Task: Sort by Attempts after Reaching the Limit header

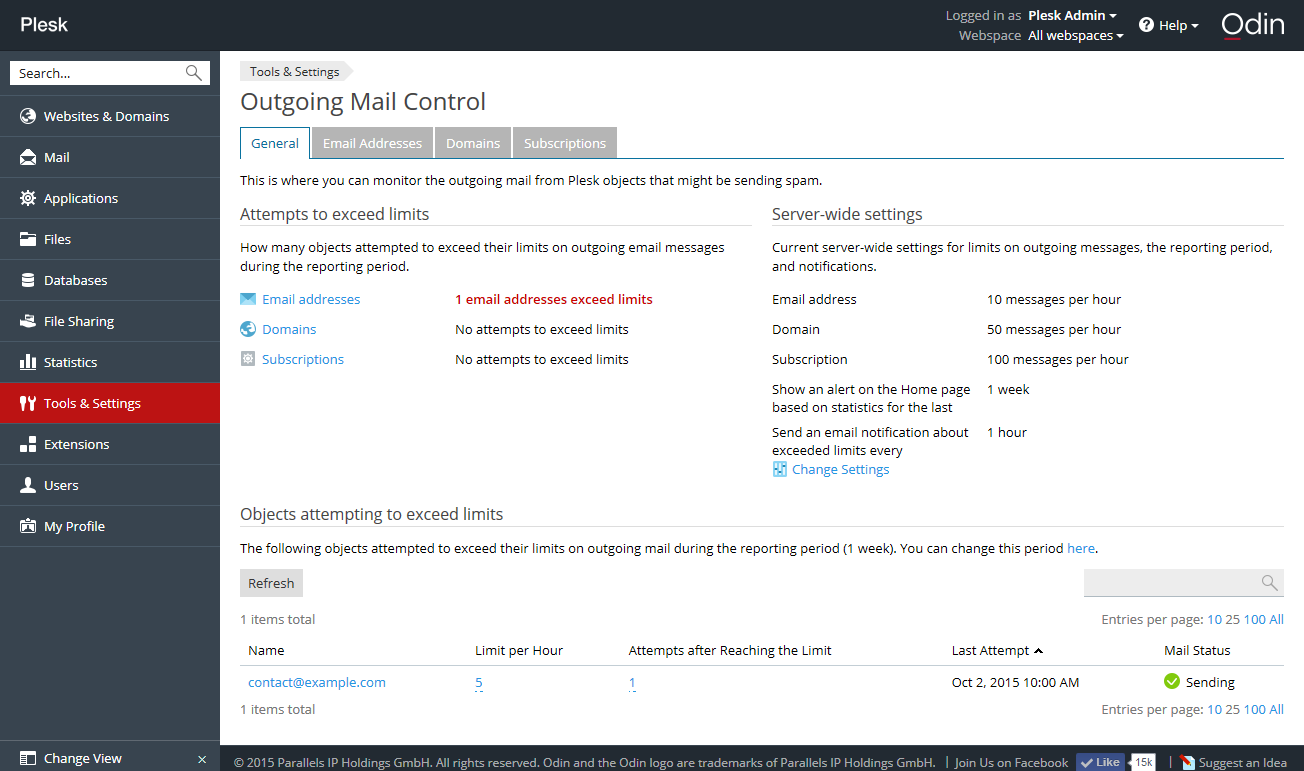Action: 730,650
